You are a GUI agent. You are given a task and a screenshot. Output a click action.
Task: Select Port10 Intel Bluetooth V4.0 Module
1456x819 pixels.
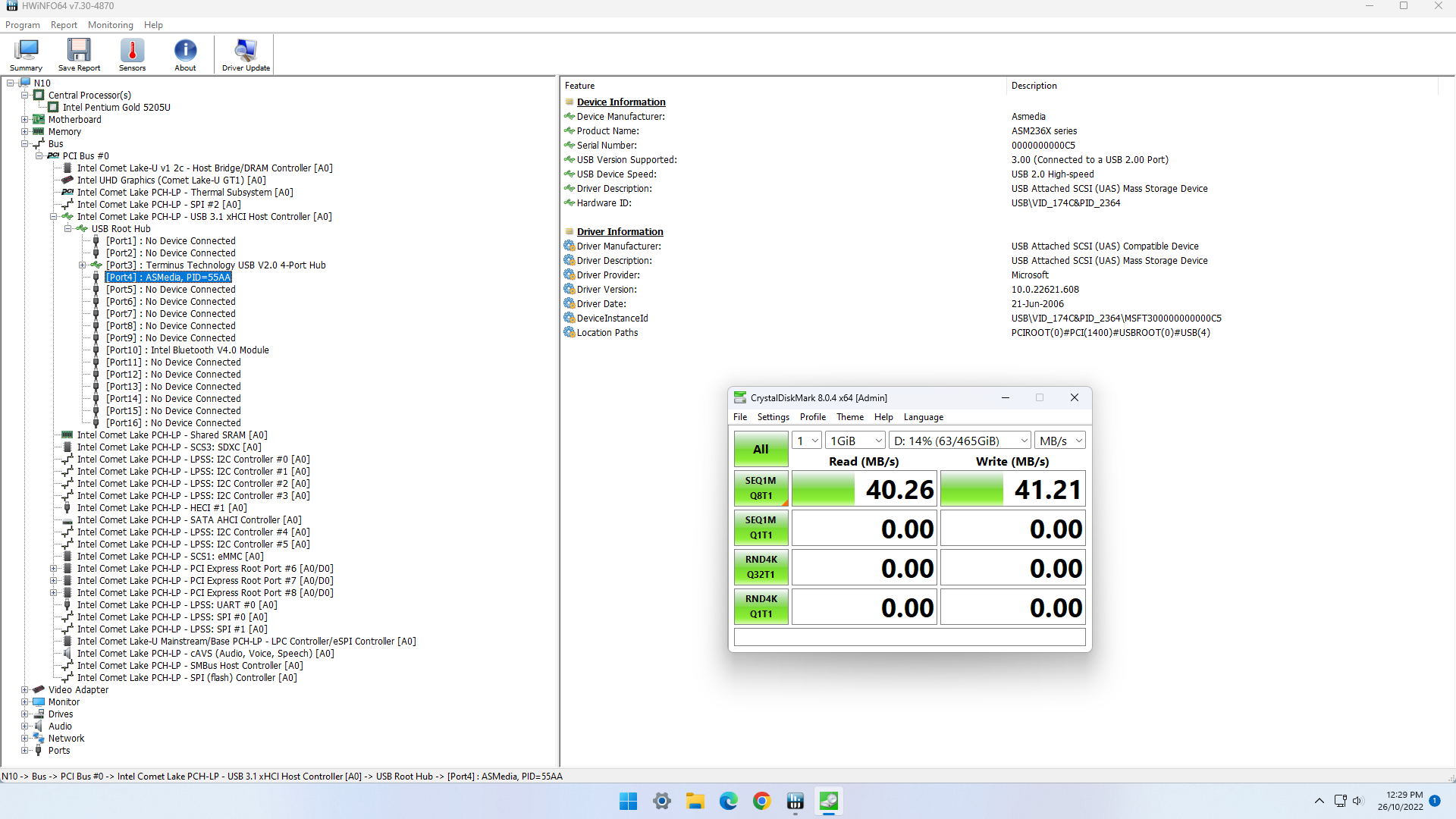tap(187, 350)
